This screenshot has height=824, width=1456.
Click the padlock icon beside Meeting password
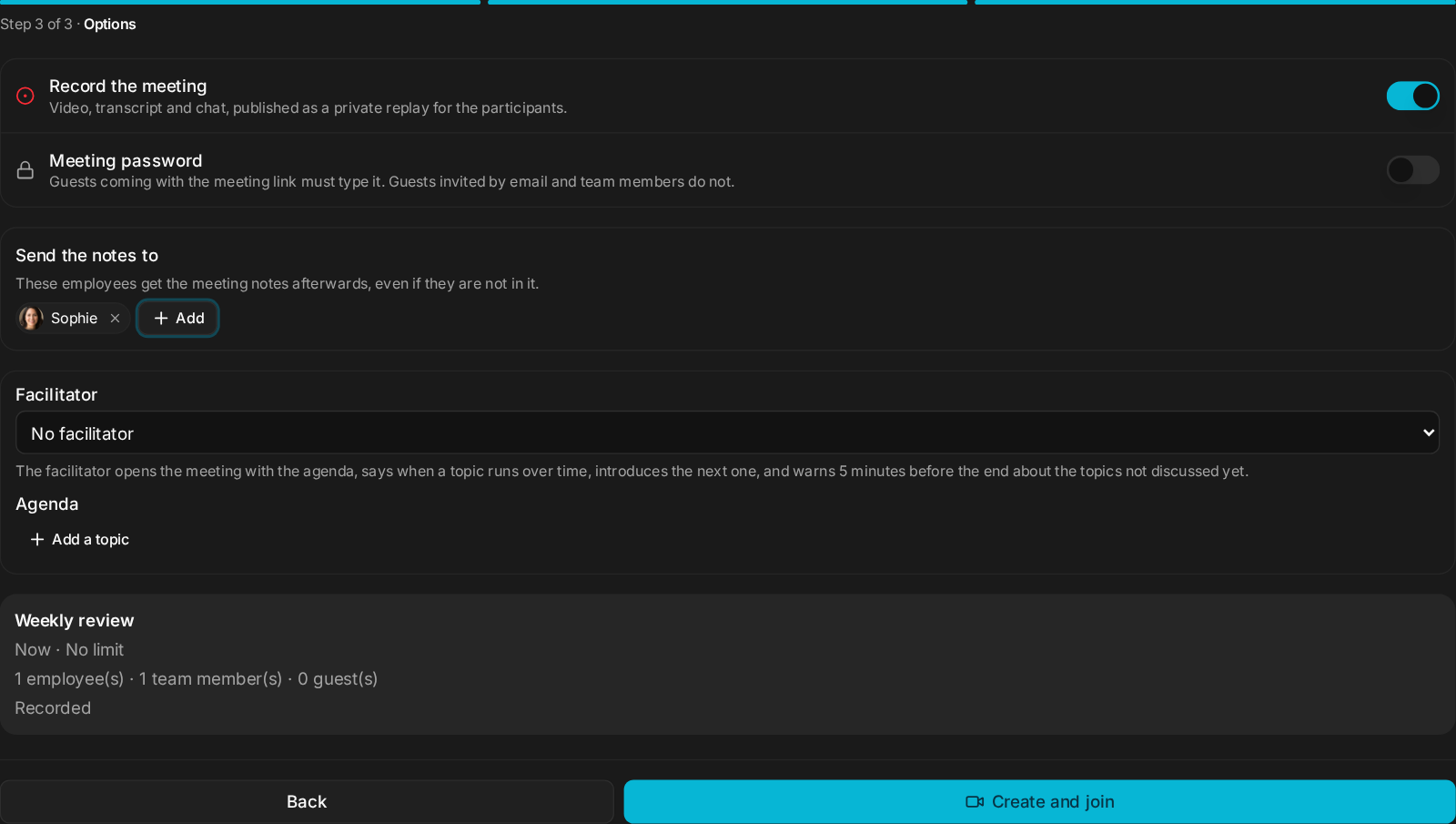click(25, 170)
